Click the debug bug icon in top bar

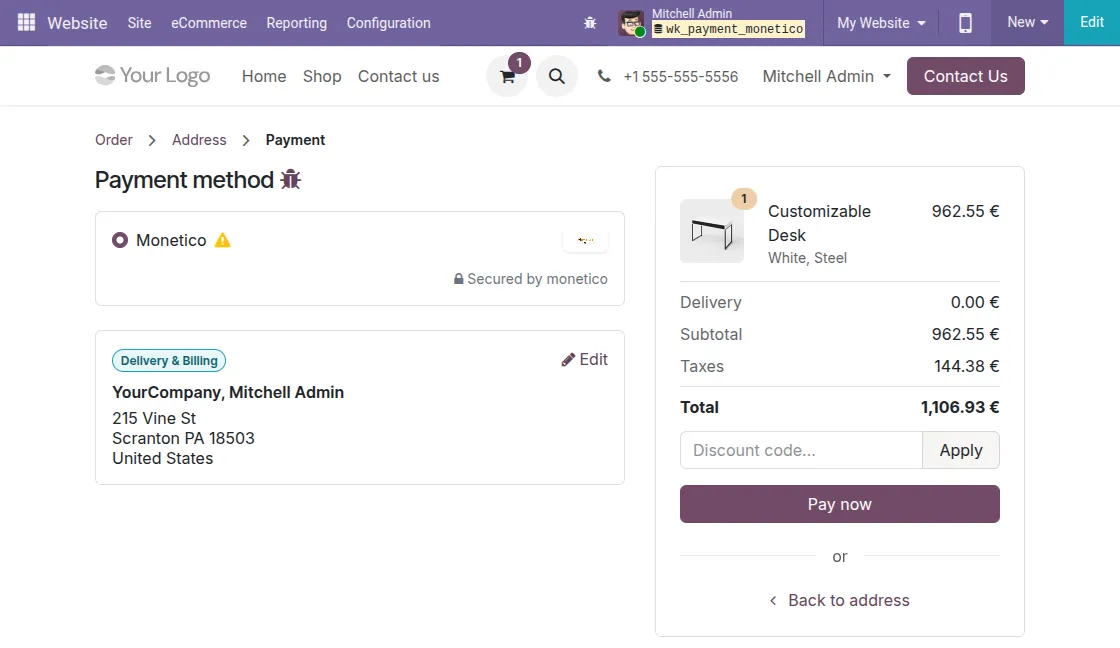tap(590, 23)
